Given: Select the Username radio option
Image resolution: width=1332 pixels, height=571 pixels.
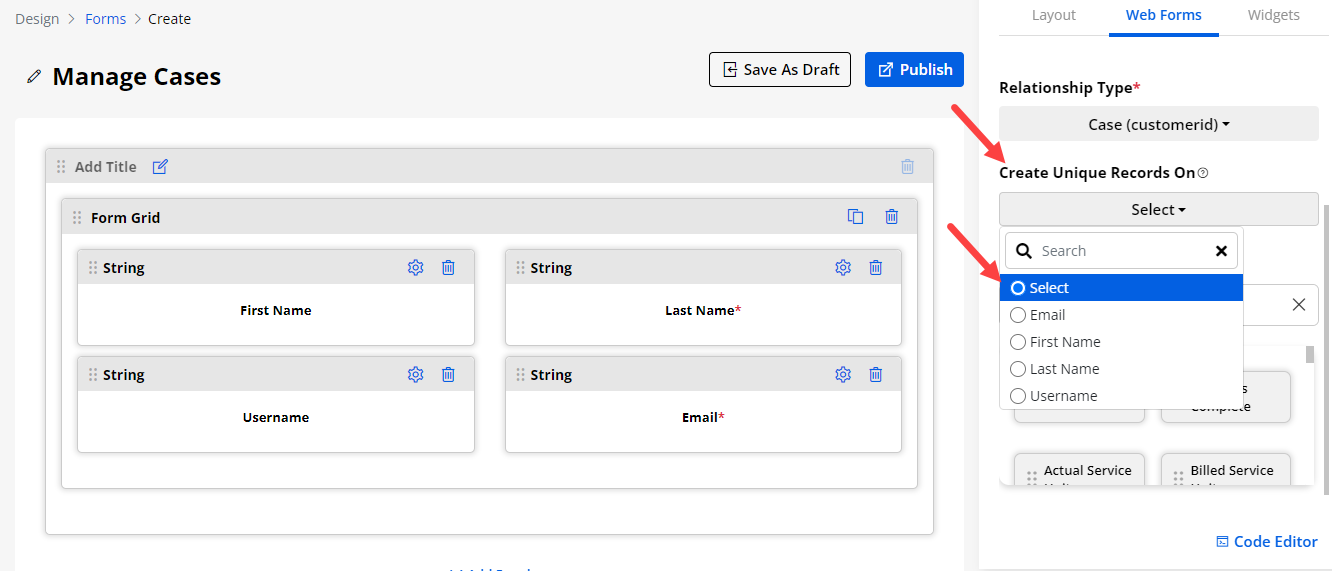Looking at the screenshot, I should (x=1018, y=396).
